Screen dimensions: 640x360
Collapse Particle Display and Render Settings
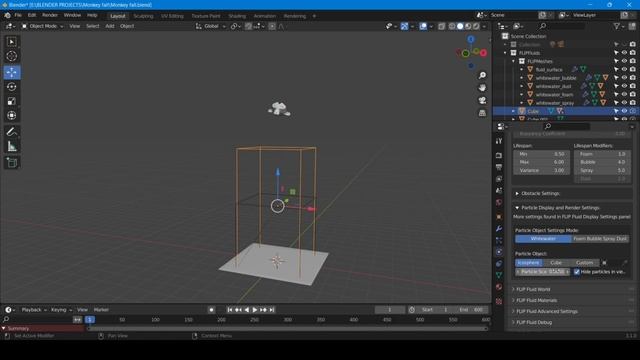click(560, 208)
